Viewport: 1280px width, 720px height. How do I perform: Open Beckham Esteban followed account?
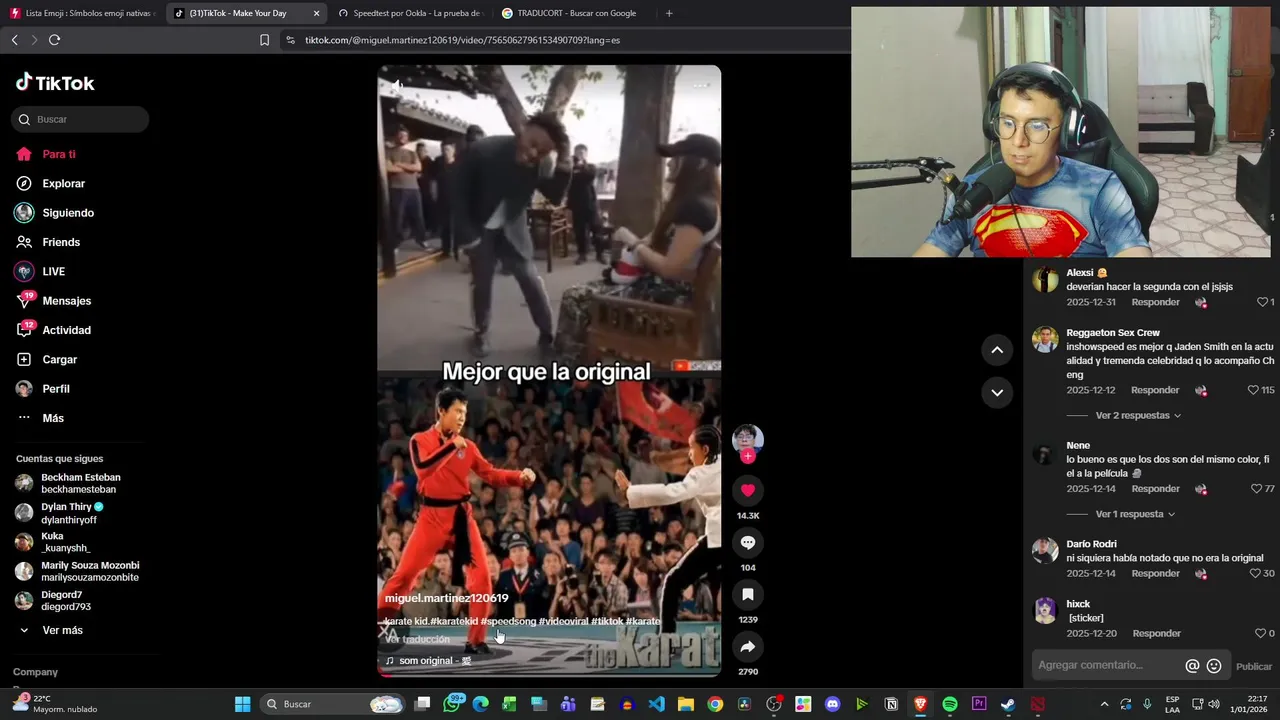78,483
